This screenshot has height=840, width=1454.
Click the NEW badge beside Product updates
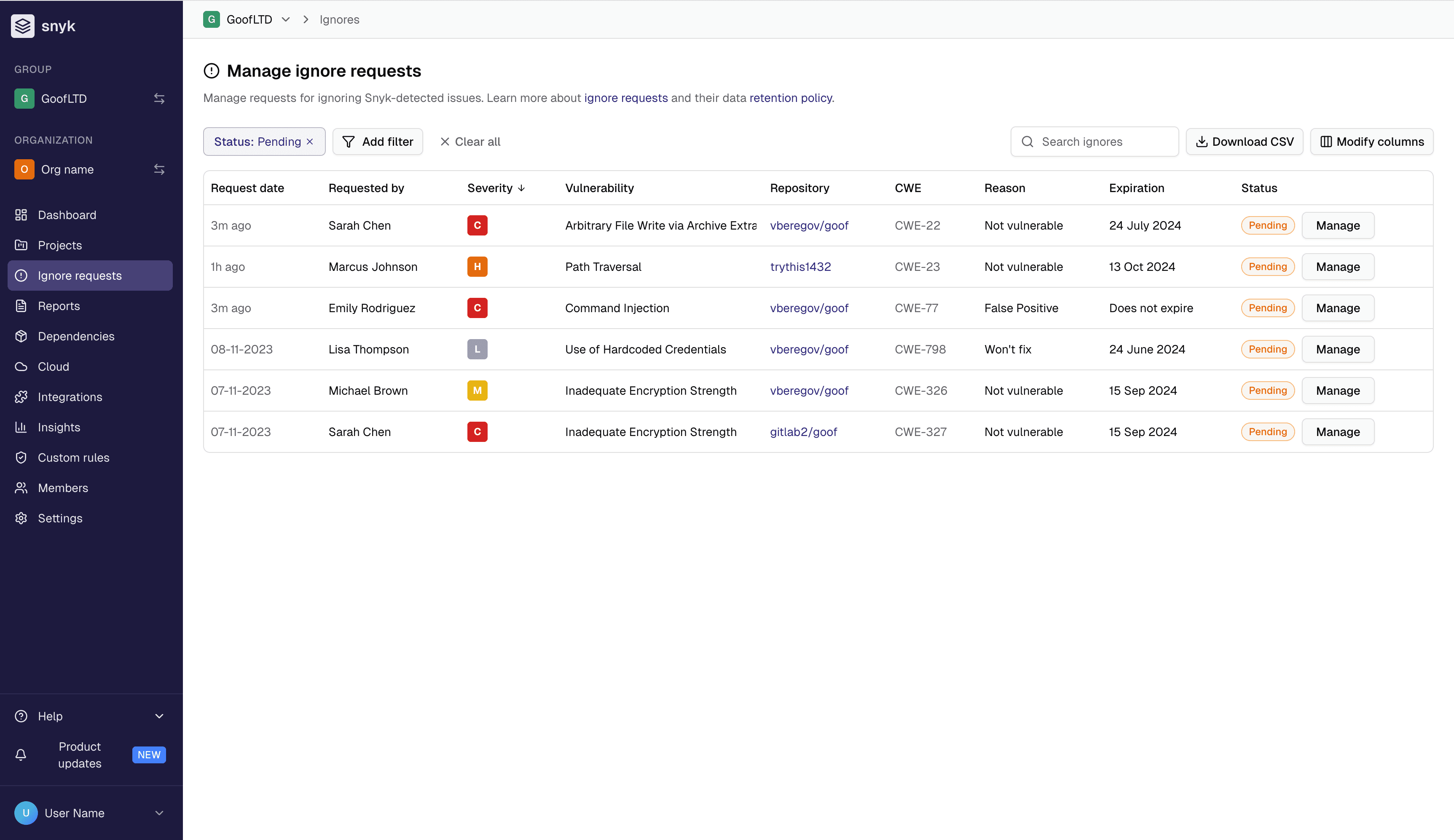149,754
